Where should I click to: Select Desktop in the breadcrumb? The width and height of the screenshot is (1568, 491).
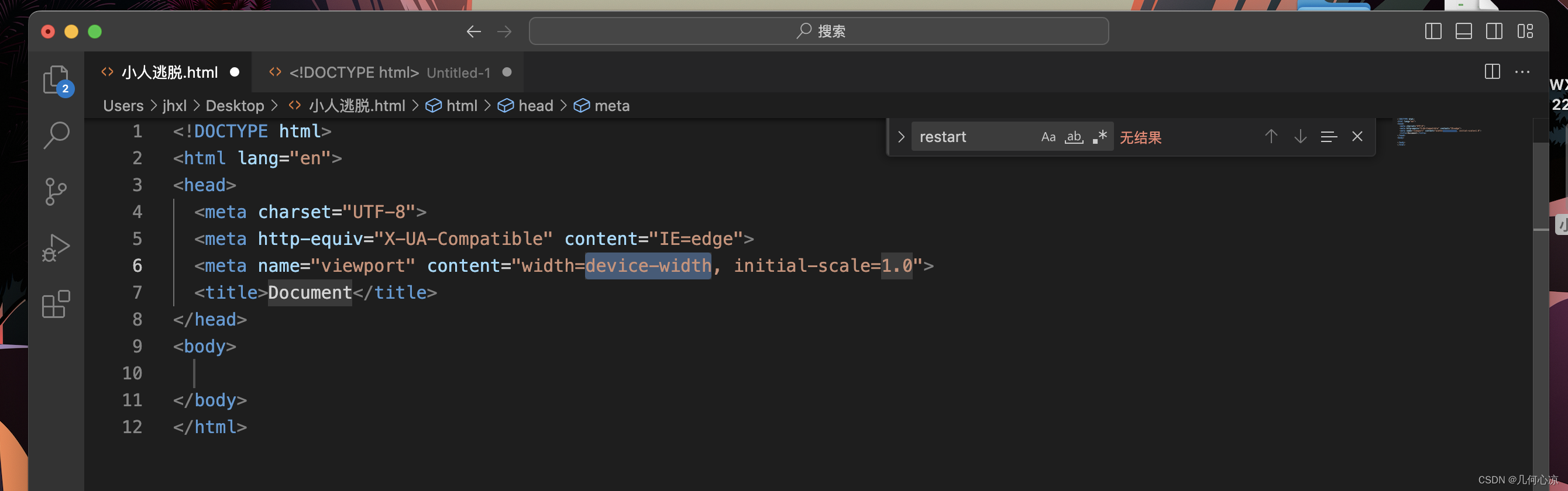pos(235,106)
